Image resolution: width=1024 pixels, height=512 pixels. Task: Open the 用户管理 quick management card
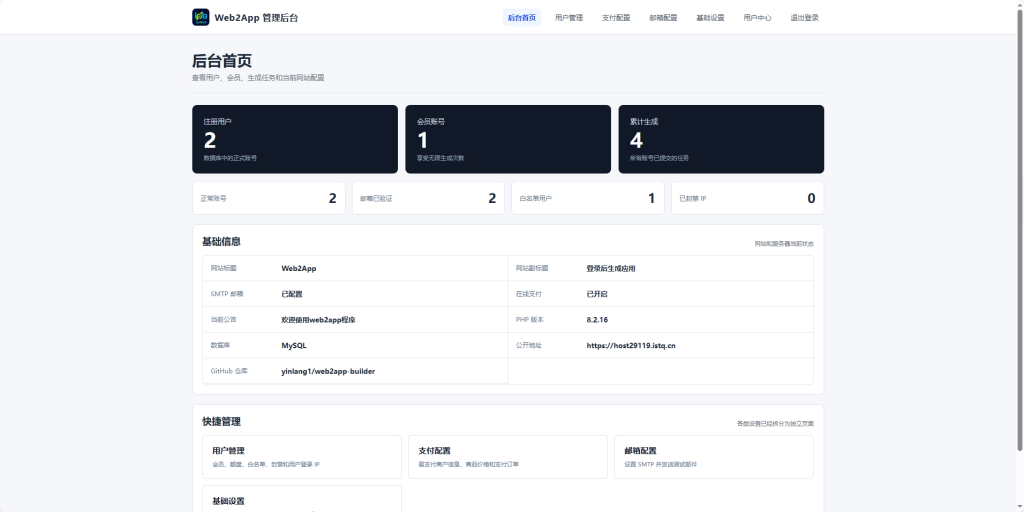pyautogui.click(x=302, y=456)
